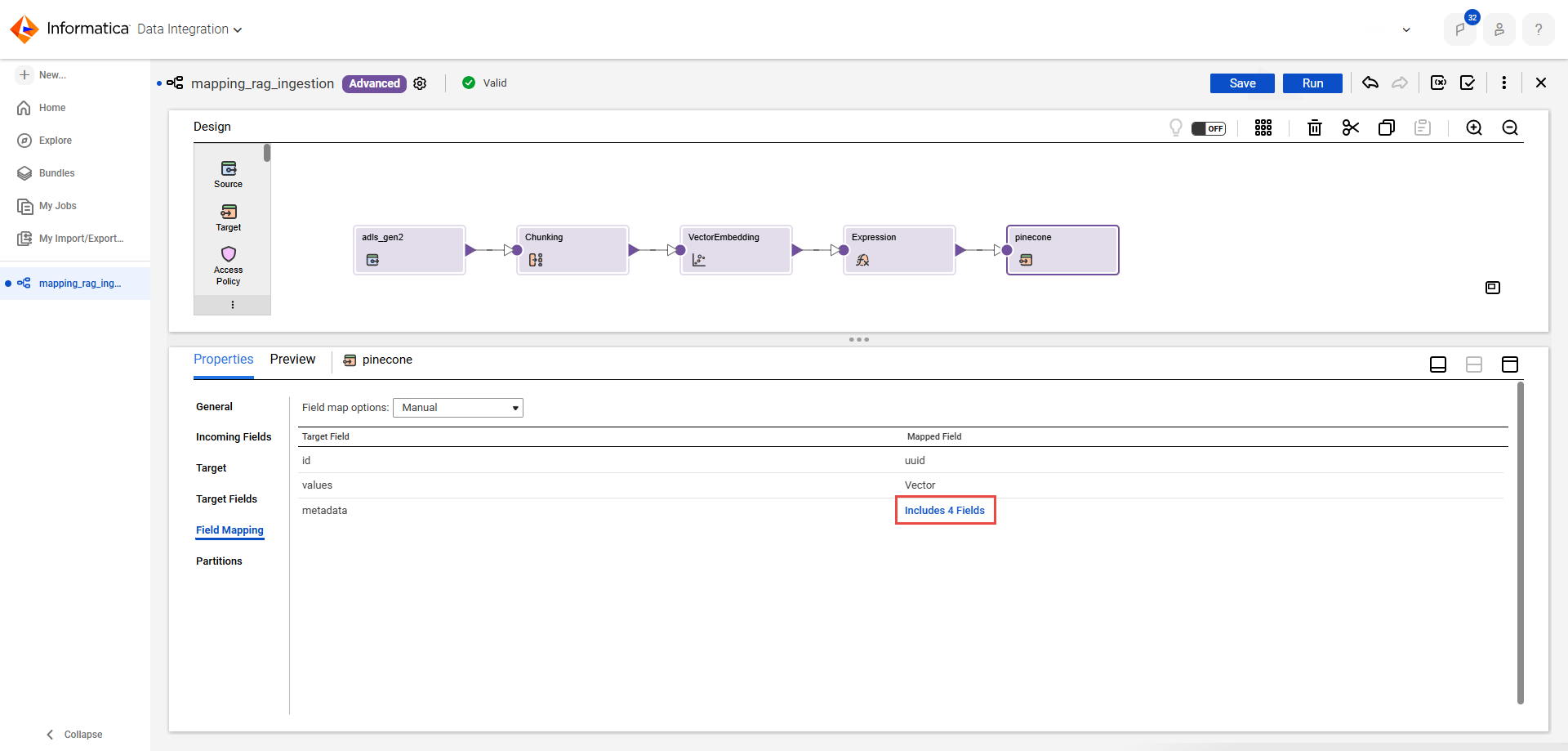Click the Run button
The image size is (1568, 751).
pos(1312,83)
